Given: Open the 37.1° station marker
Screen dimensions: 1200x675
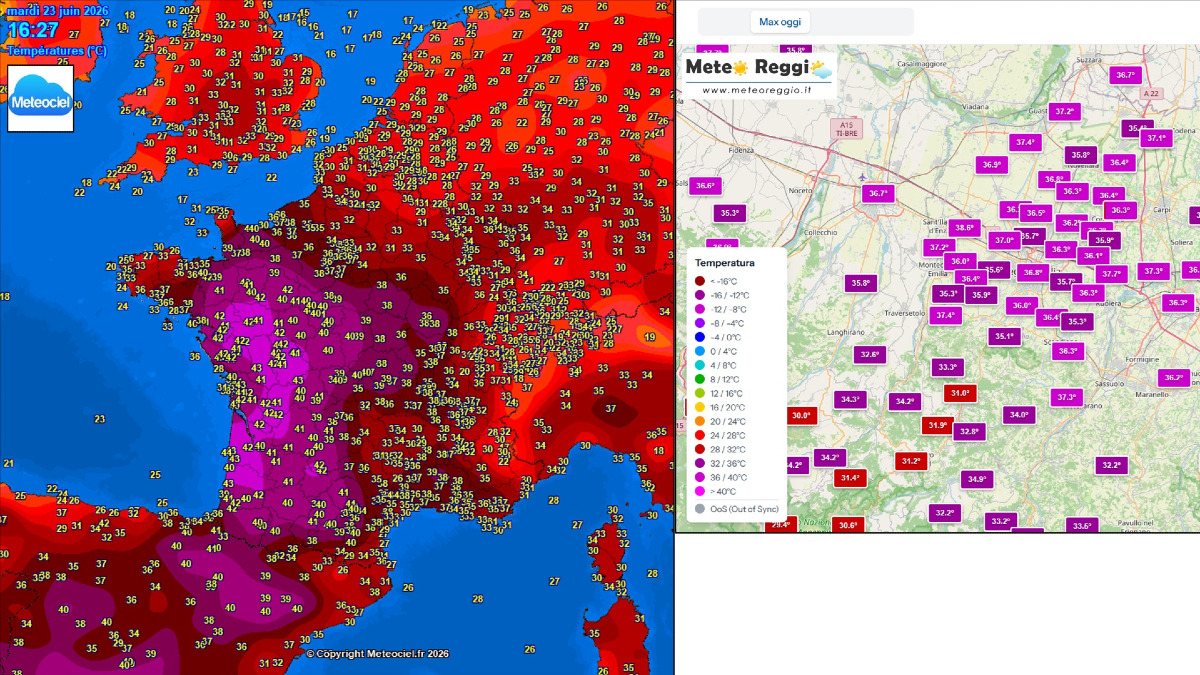Looking at the screenshot, I should tap(1156, 138).
